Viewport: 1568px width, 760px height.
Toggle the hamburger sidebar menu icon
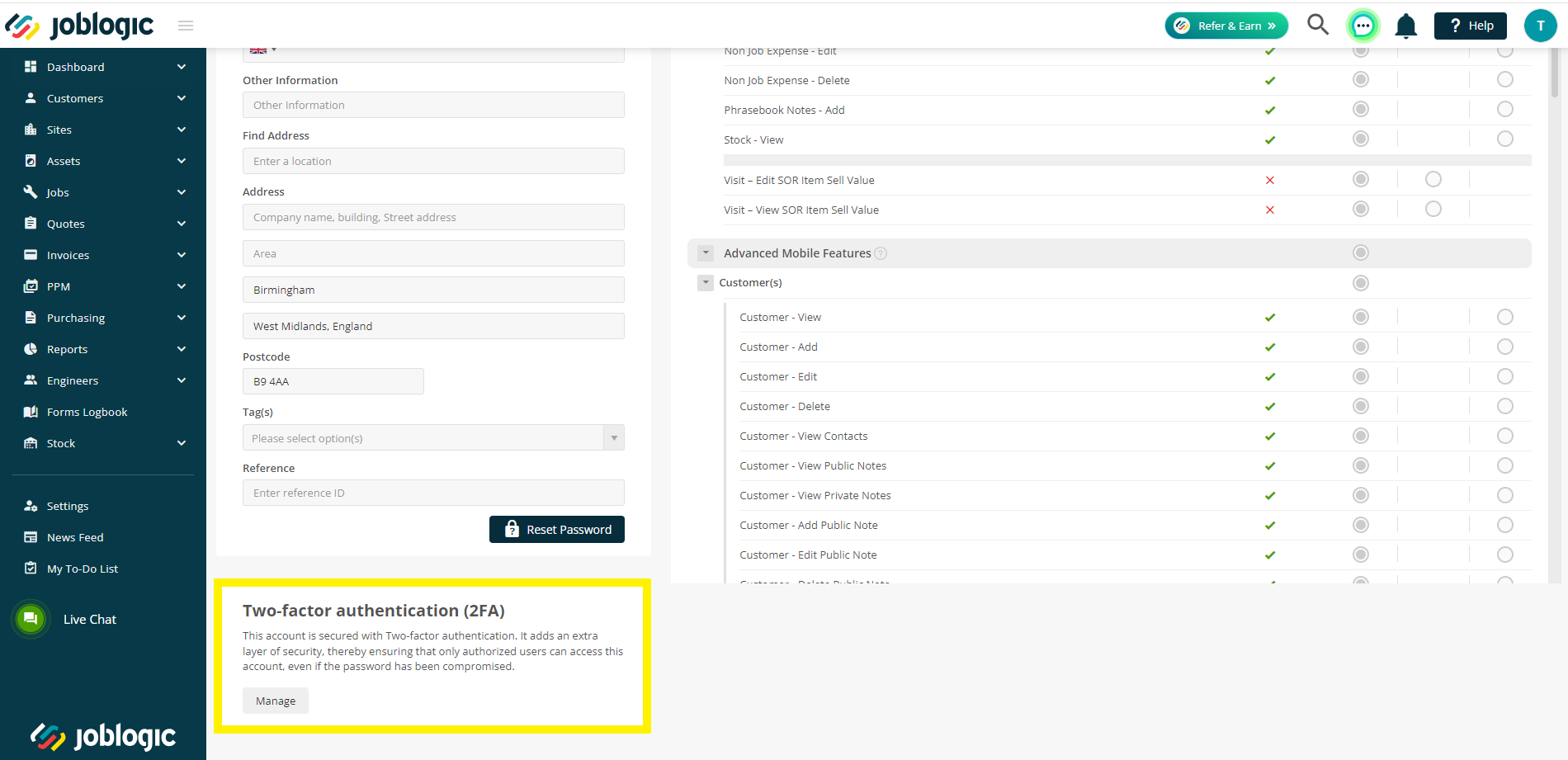coord(186,26)
